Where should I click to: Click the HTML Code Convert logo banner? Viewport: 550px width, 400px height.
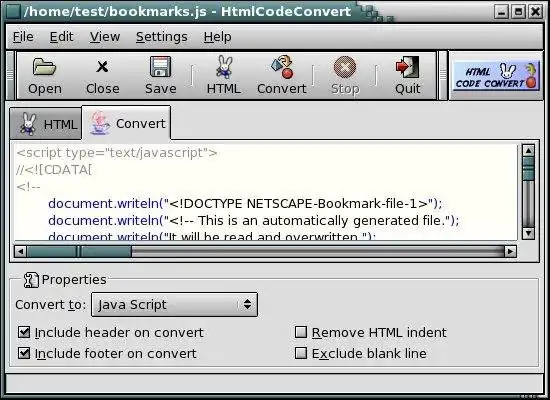pyautogui.click(x=496, y=76)
